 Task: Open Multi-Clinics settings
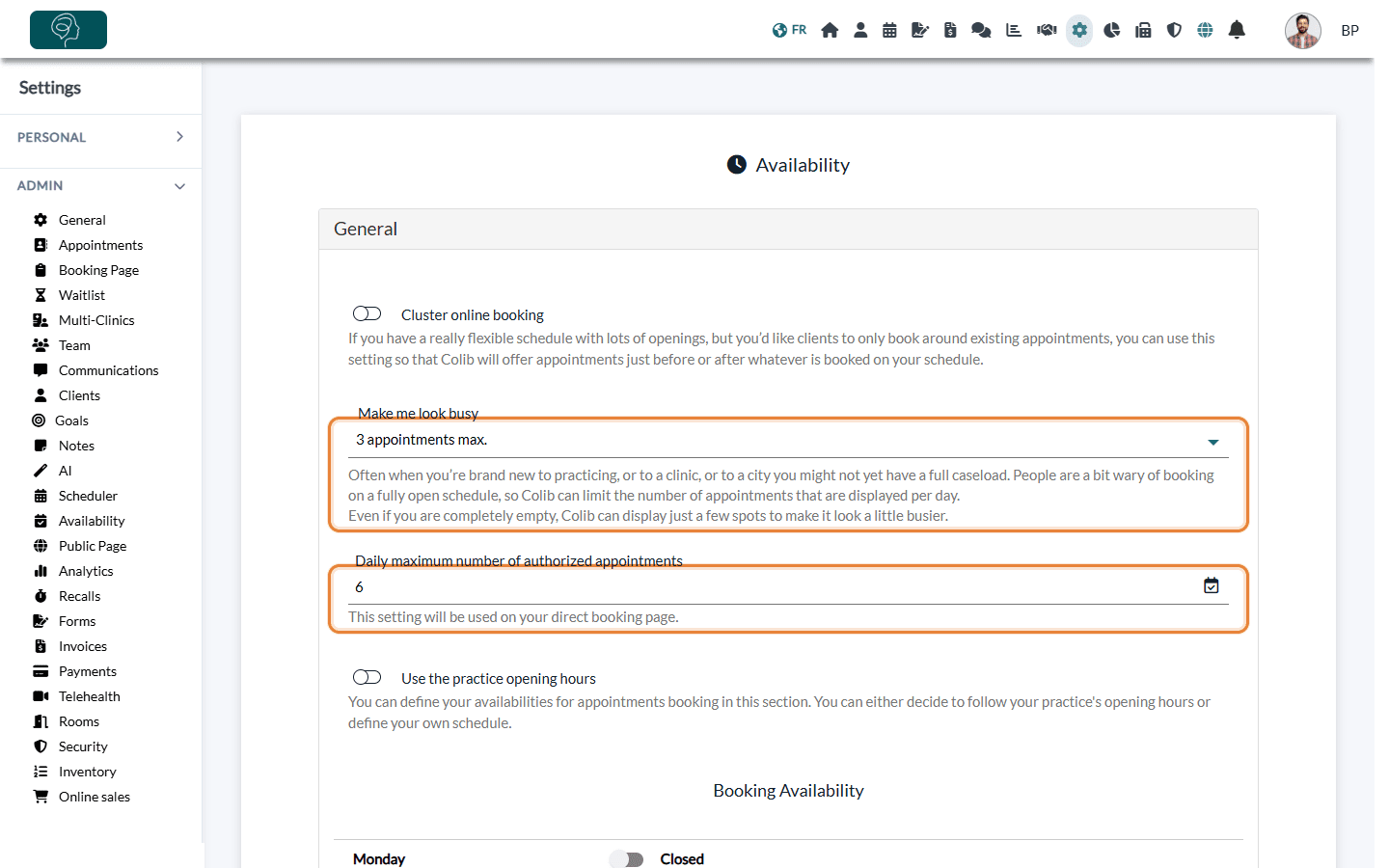coord(96,320)
